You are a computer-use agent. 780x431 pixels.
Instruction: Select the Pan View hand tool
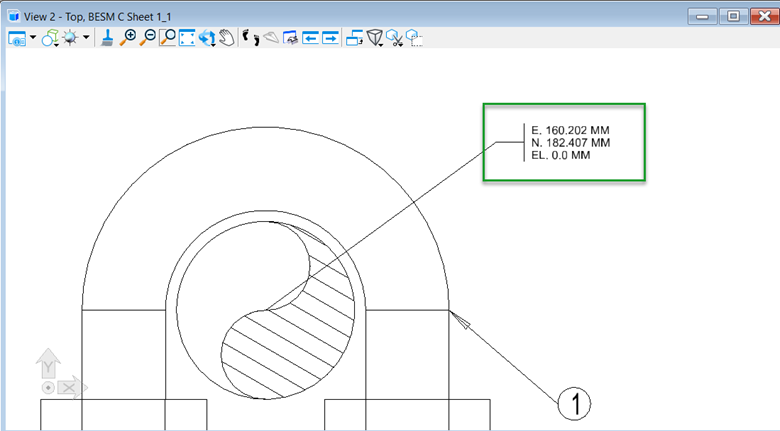(x=227, y=38)
